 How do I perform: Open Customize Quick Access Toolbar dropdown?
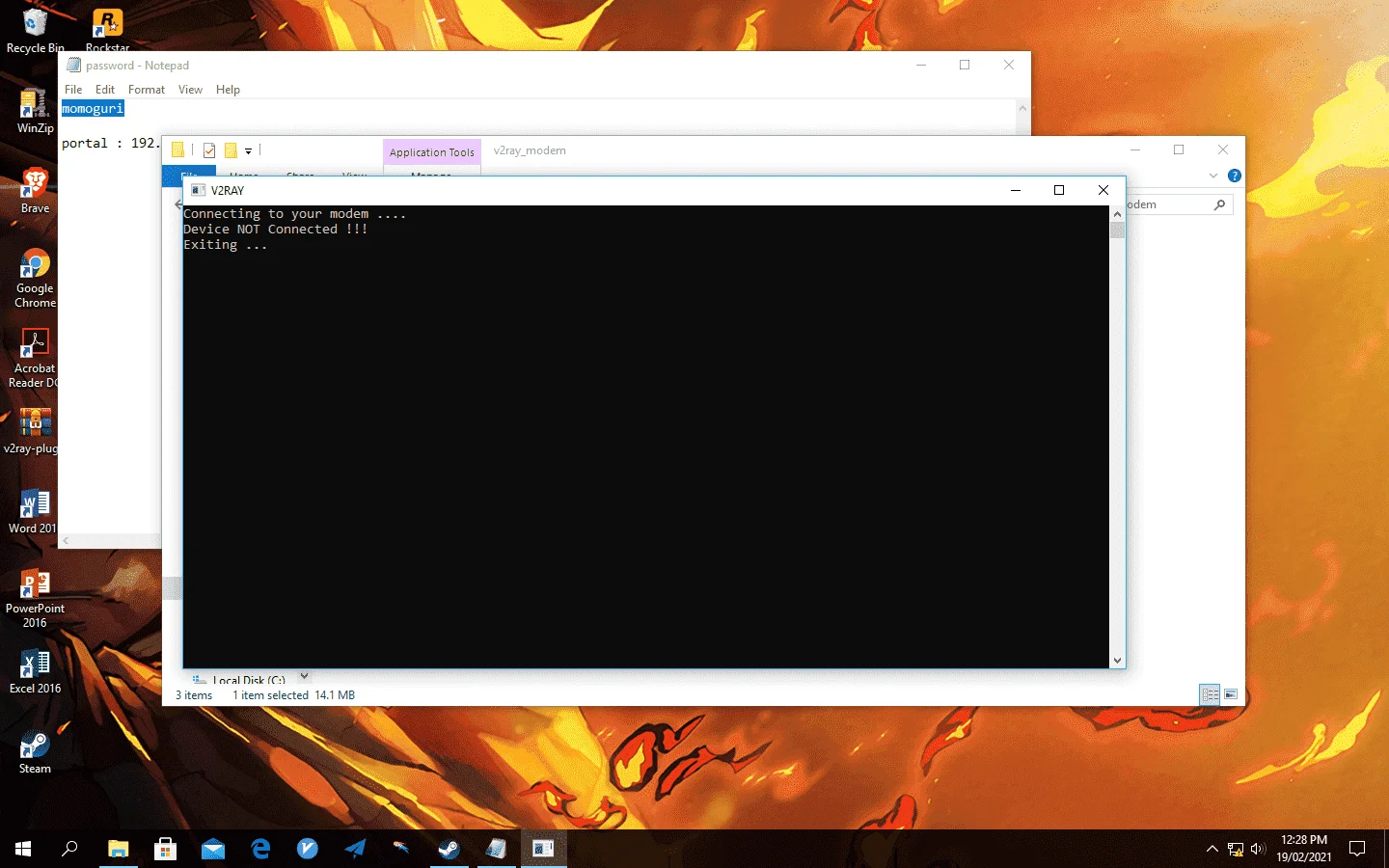(248, 151)
